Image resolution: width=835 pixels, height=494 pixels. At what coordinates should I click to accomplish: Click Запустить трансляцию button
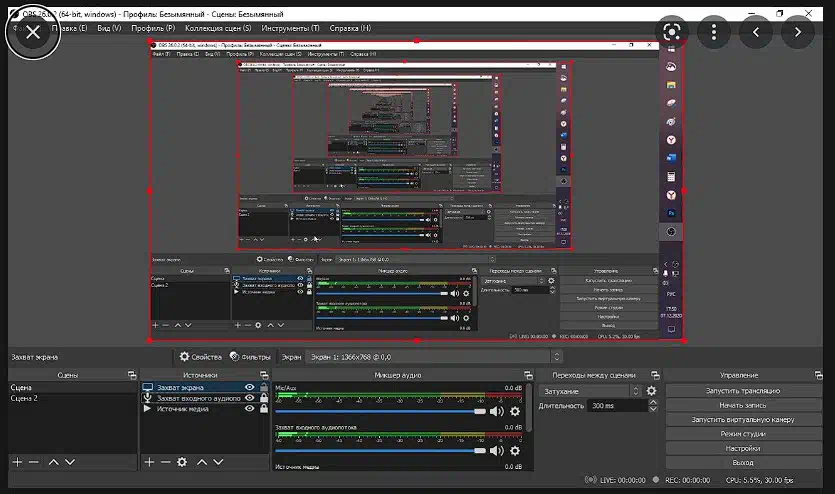point(743,391)
